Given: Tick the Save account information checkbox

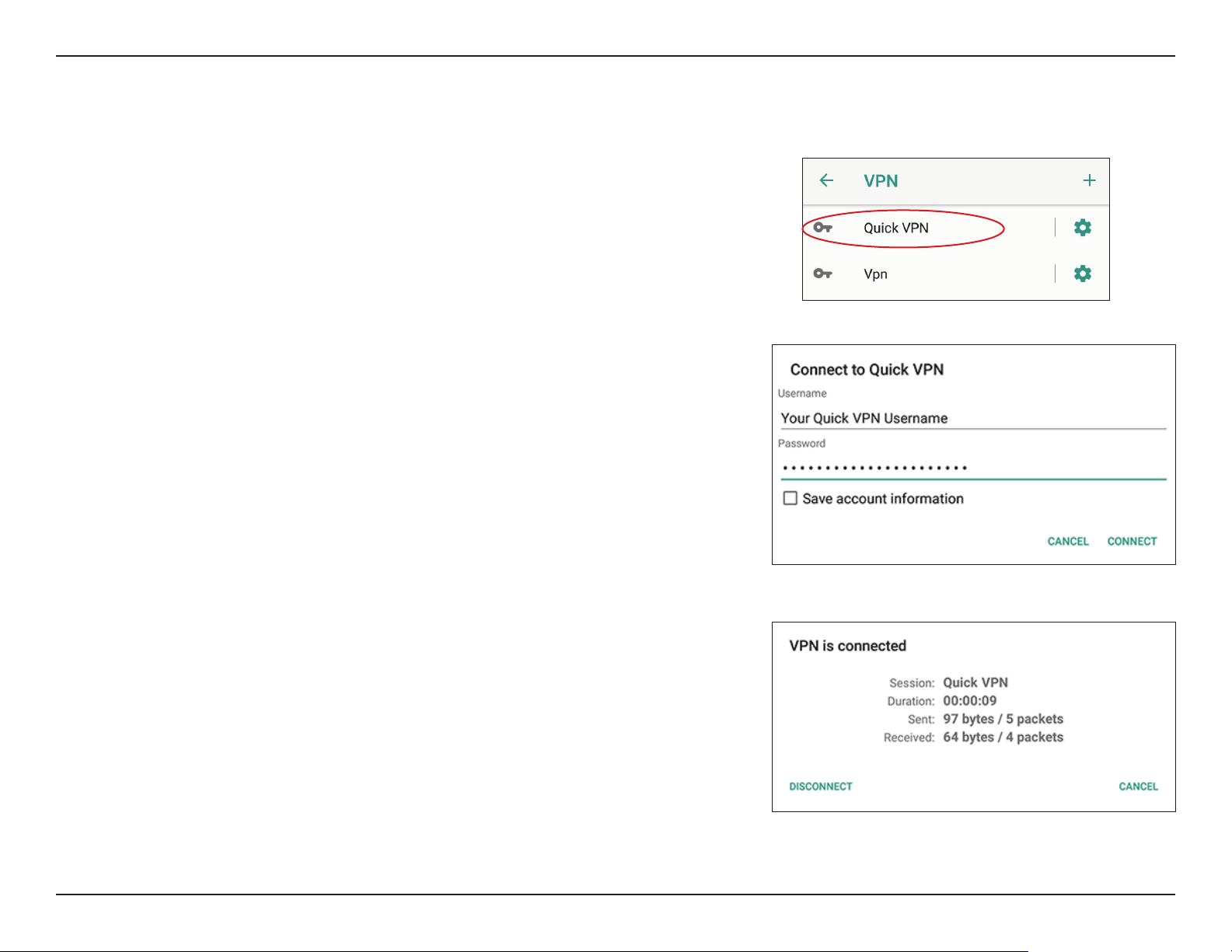Looking at the screenshot, I should coord(791,498).
